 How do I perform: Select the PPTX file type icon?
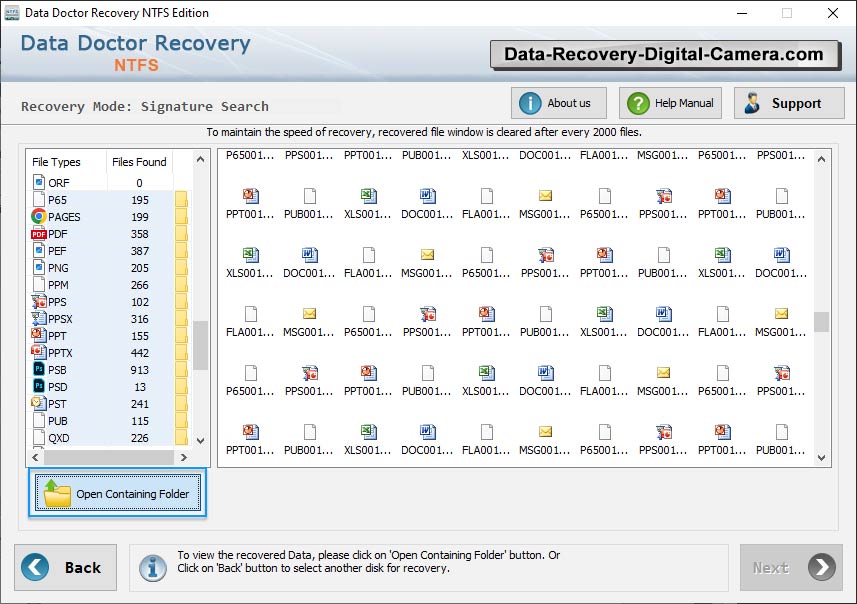tap(39, 351)
